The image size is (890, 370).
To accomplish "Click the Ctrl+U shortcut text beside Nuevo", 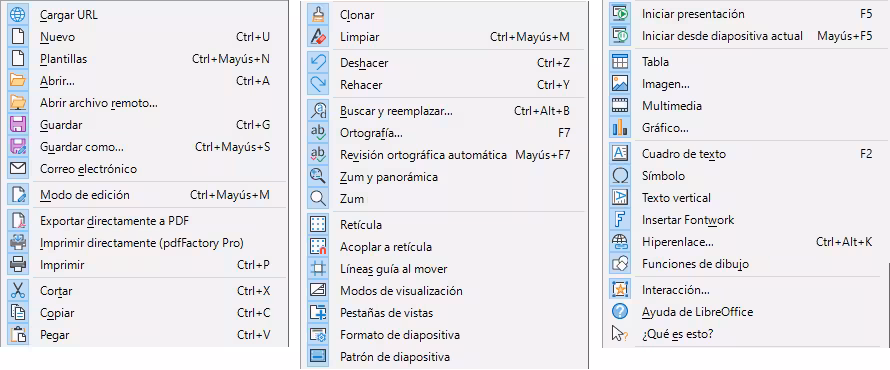I will pos(253,37).
